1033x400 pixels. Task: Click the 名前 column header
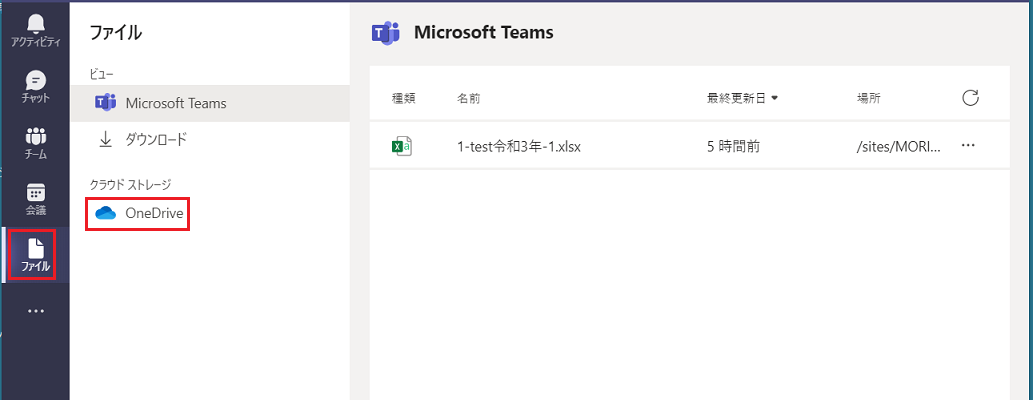tap(468, 99)
